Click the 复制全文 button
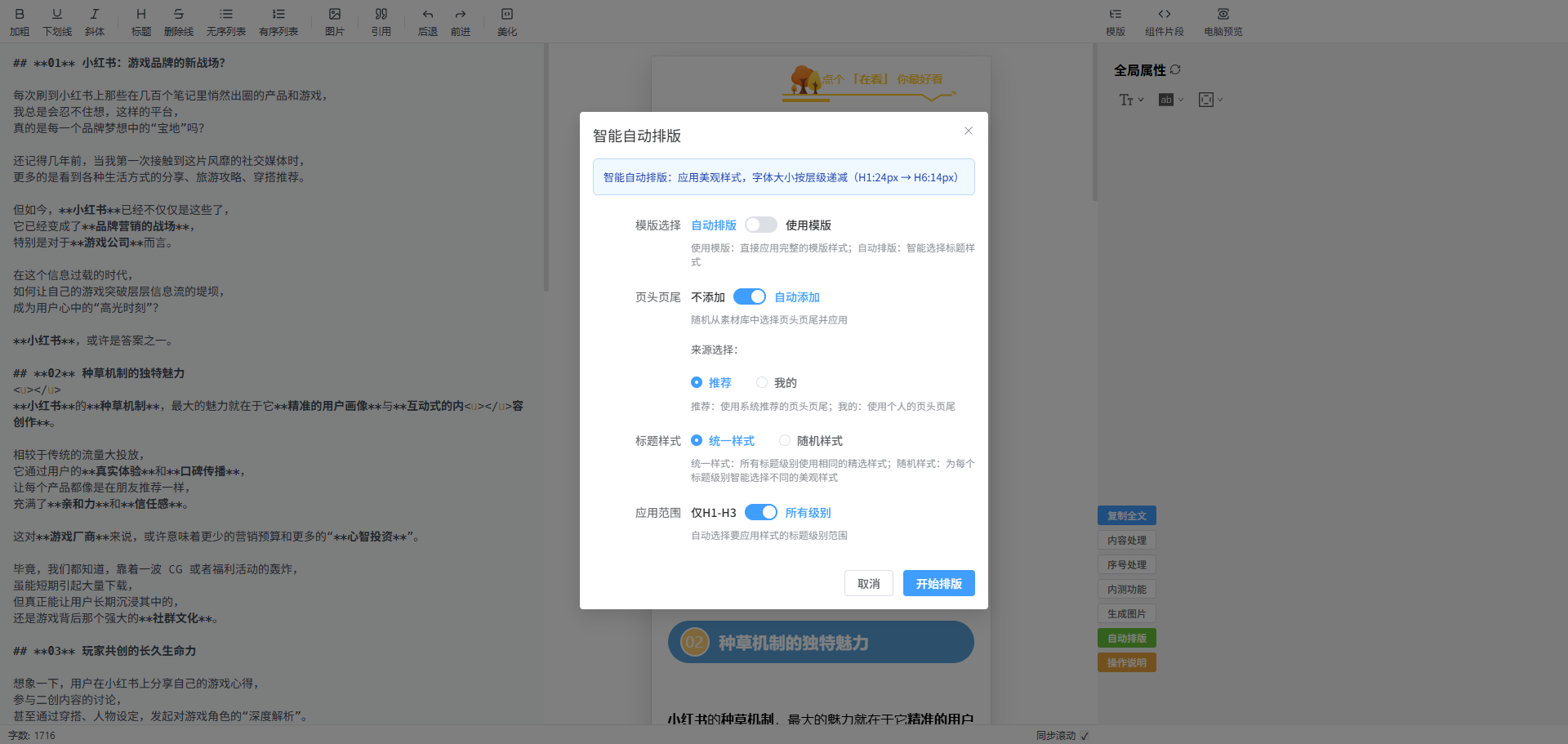1568x744 pixels. point(1127,515)
